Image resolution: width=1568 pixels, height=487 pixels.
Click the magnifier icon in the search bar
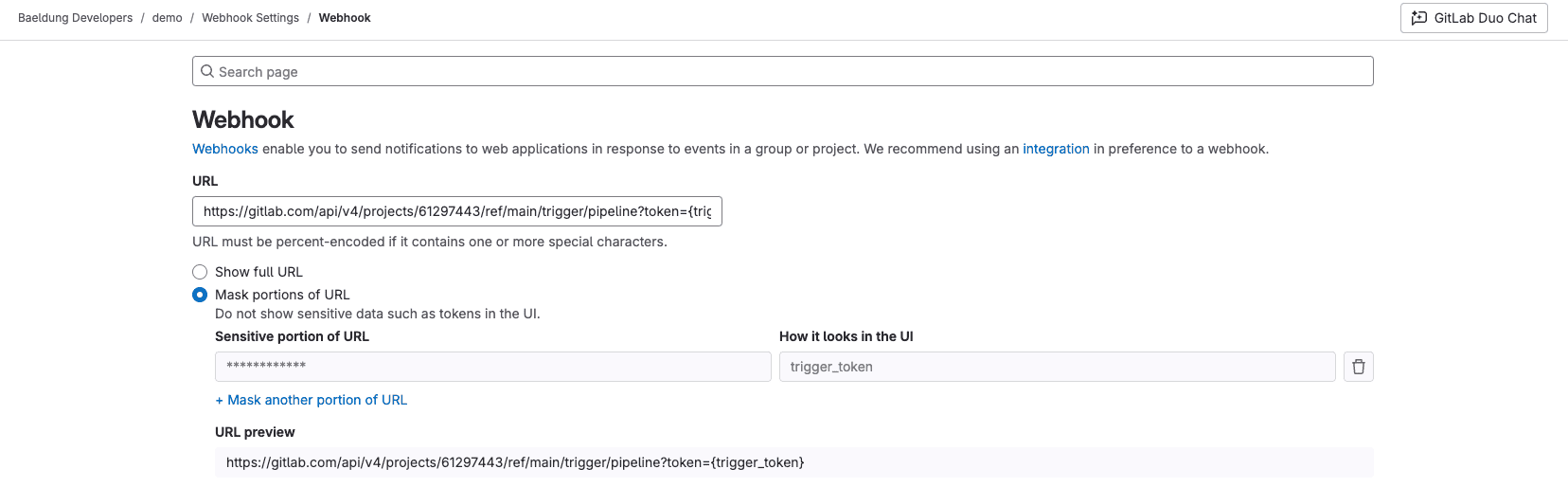(x=207, y=71)
